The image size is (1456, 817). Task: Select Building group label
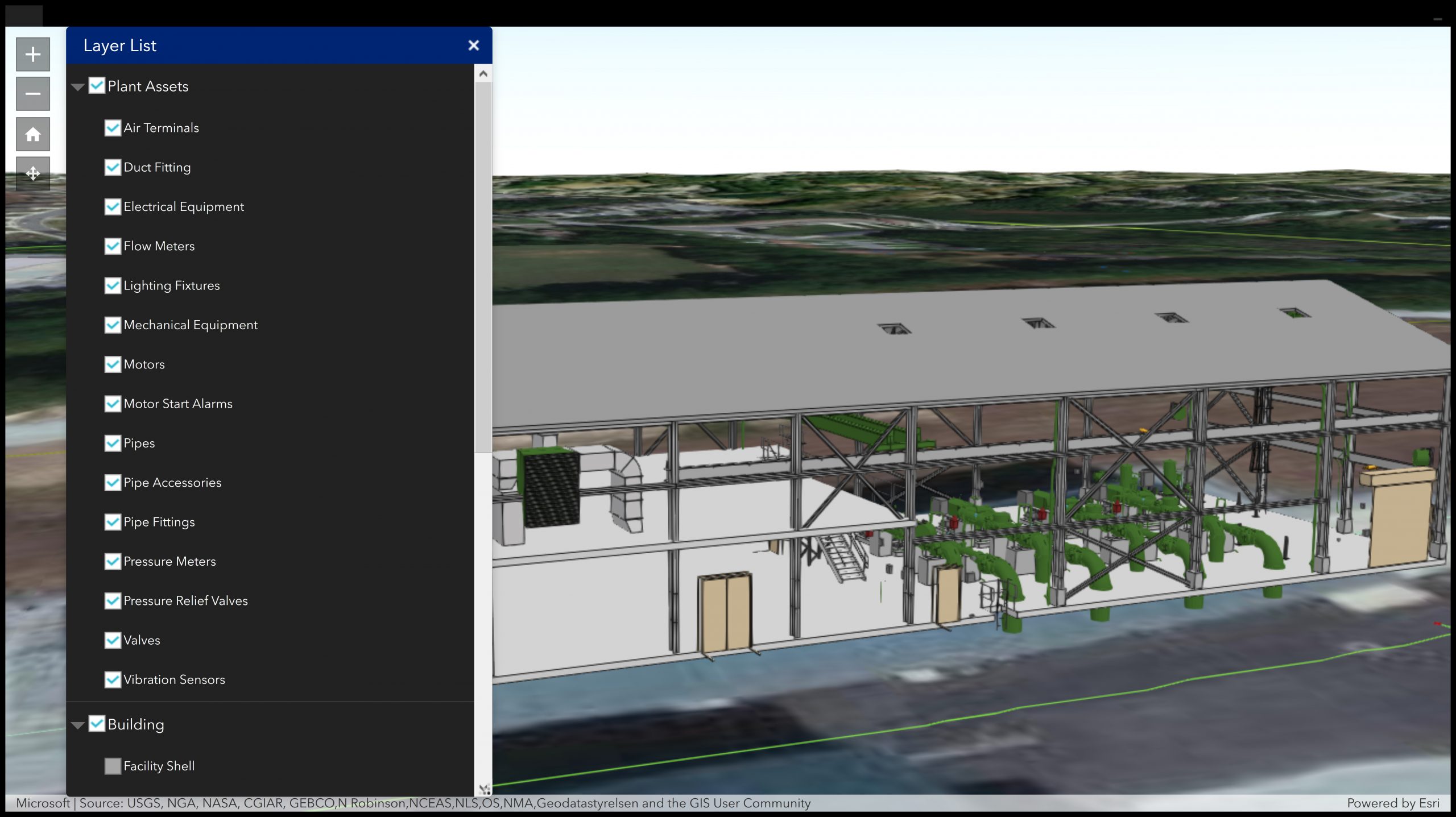(x=136, y=724)
